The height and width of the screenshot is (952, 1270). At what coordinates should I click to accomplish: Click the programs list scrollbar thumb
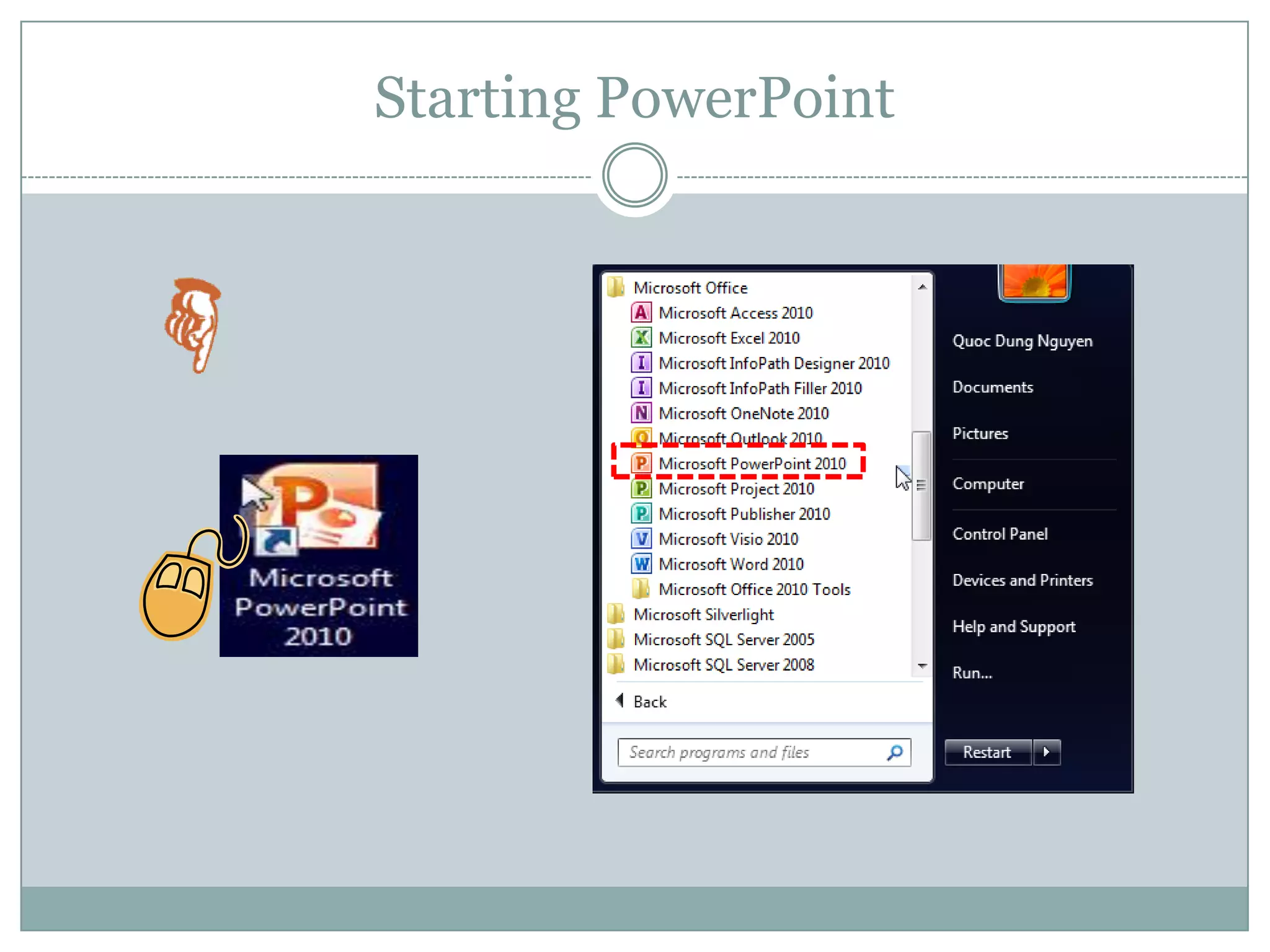(921, 485)
